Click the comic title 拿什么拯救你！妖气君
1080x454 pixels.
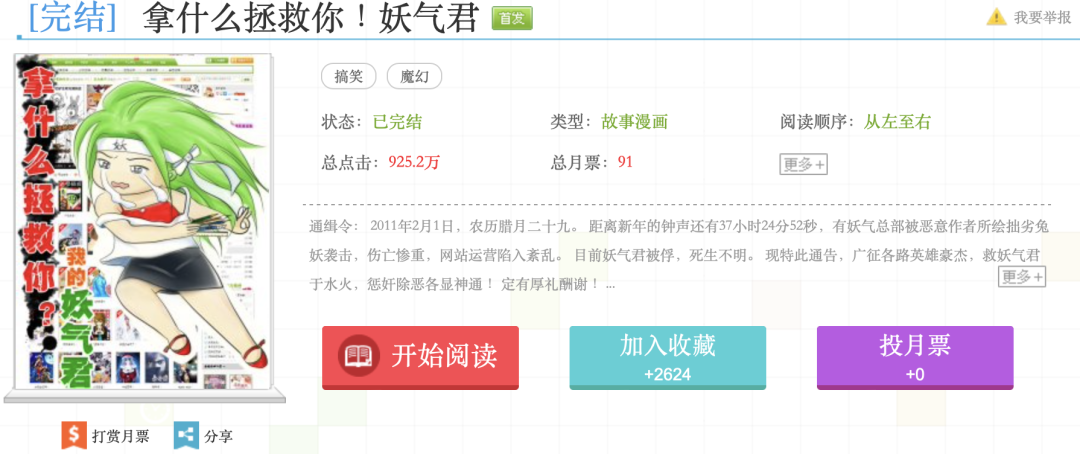[x=310, y=19]
